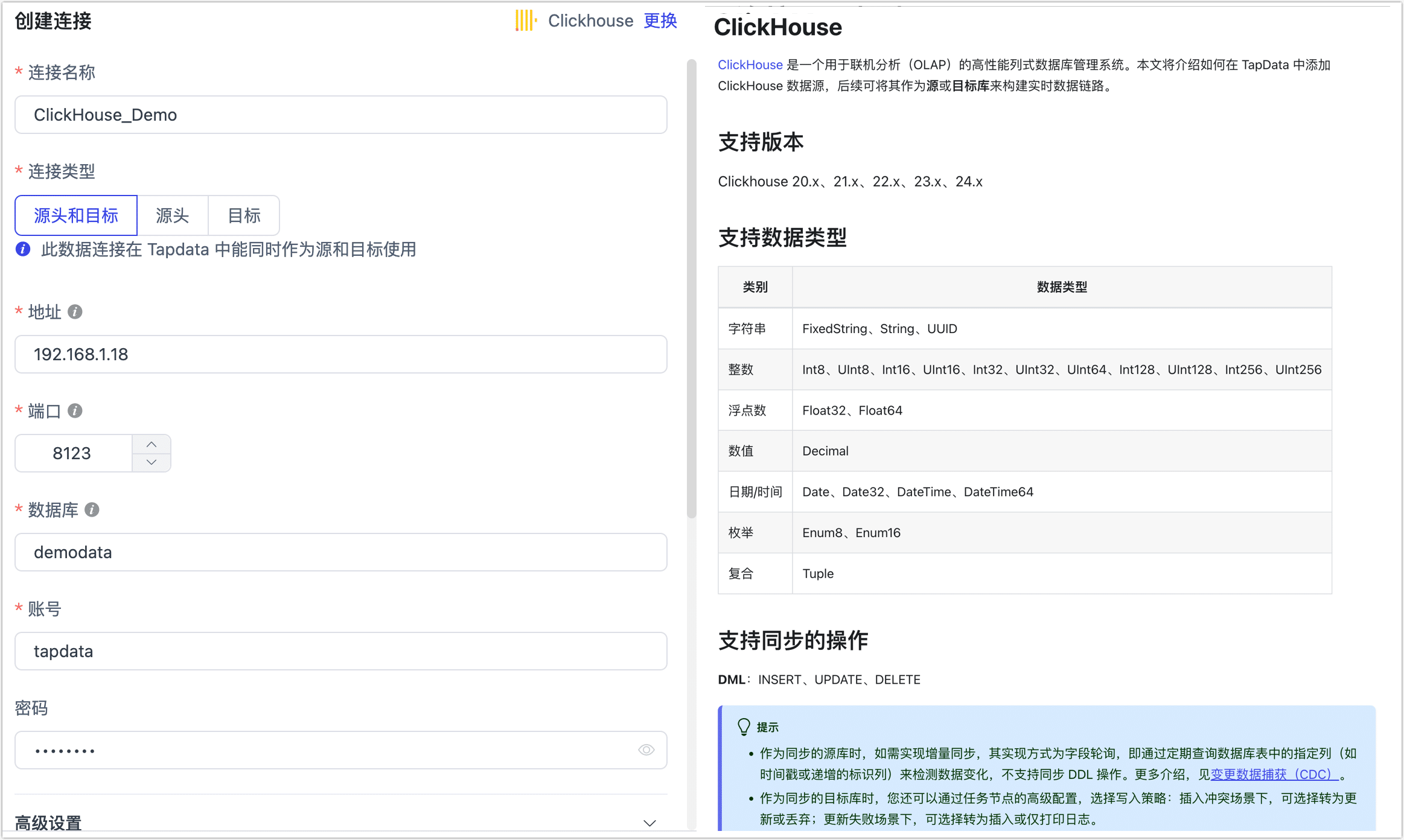Select the 源头 connection type option
This screenshot has width=1404, height=840.
[x=173, y=215]
